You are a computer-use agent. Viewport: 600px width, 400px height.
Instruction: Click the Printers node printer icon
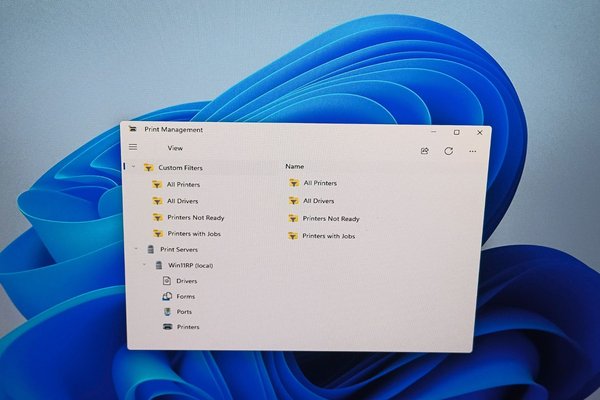click(168, 327)
